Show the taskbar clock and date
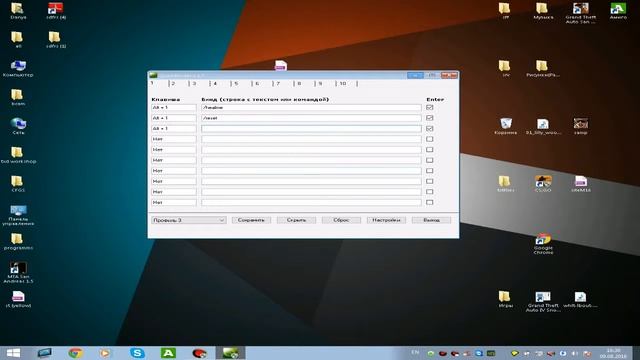Viewport: 640px width, 360px height. (613, 353)
